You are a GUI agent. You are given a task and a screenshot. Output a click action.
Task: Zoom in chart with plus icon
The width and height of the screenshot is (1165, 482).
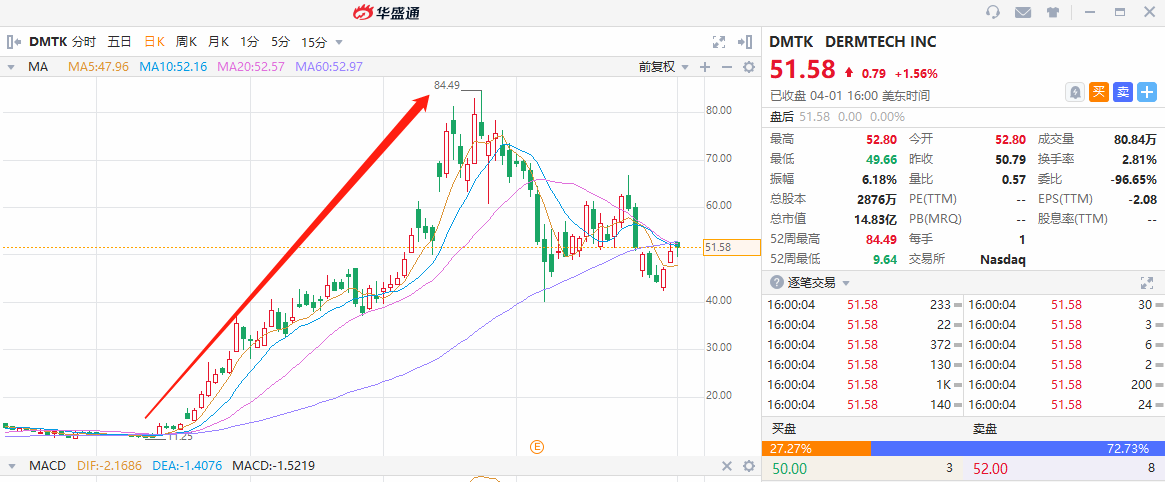[705, 67]
